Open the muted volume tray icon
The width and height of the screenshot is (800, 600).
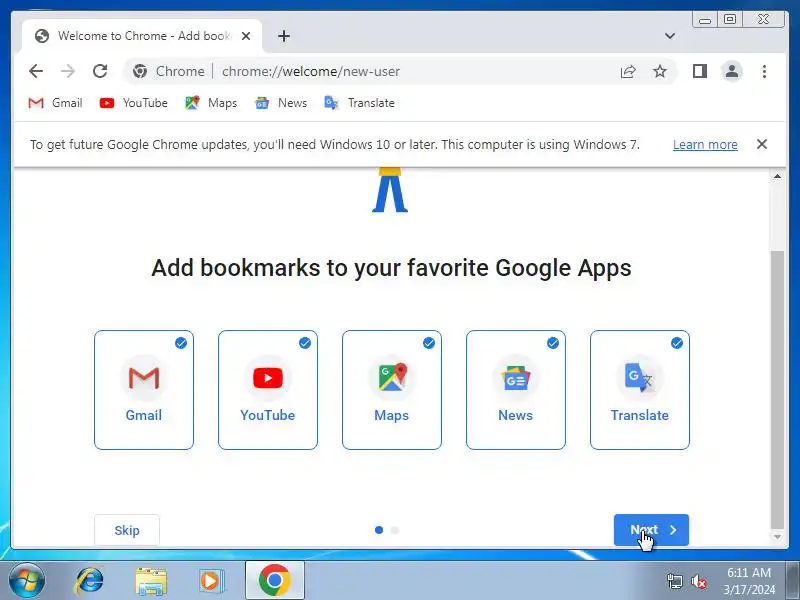coord(698,581)
